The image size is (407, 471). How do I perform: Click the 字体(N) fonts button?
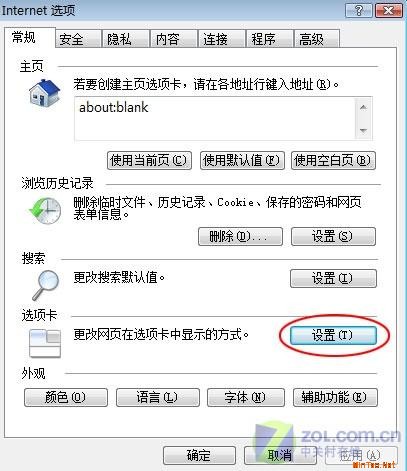coord(246,397)
